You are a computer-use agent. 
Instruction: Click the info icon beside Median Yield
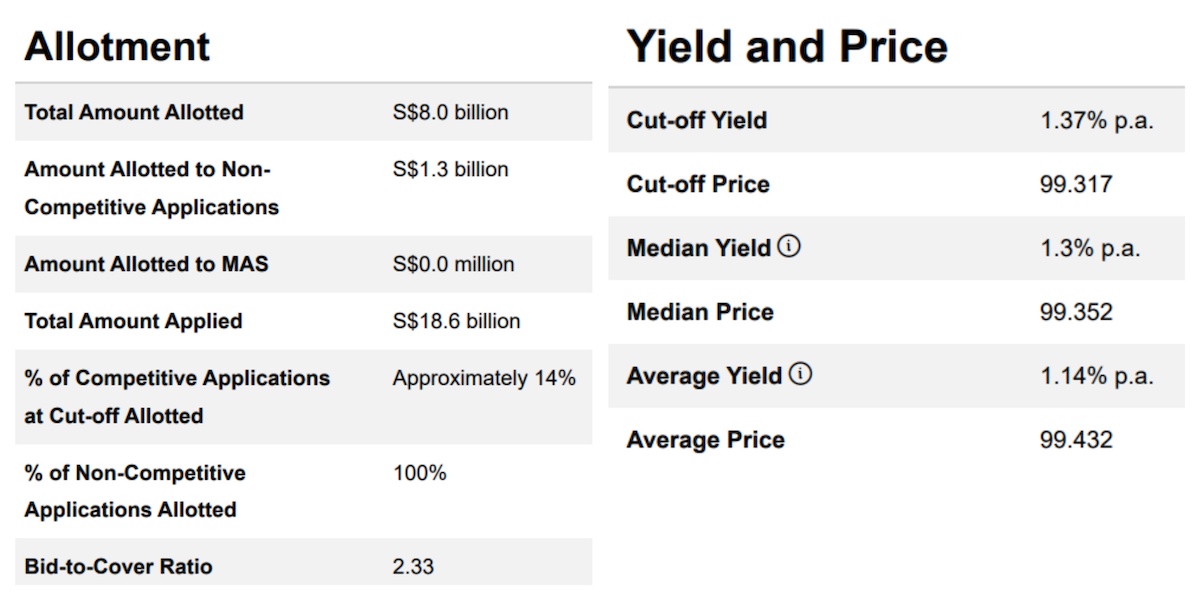789,246
